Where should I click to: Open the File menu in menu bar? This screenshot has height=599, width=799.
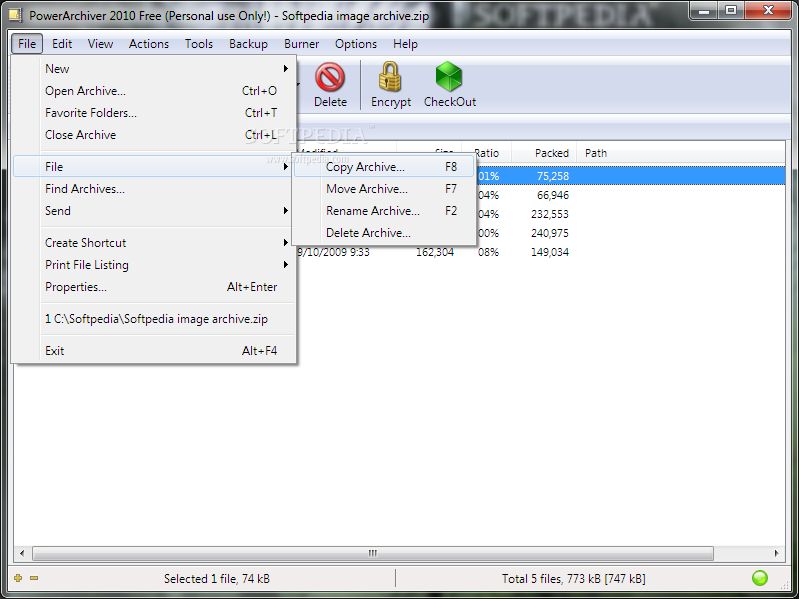click(x=27, y=44)
